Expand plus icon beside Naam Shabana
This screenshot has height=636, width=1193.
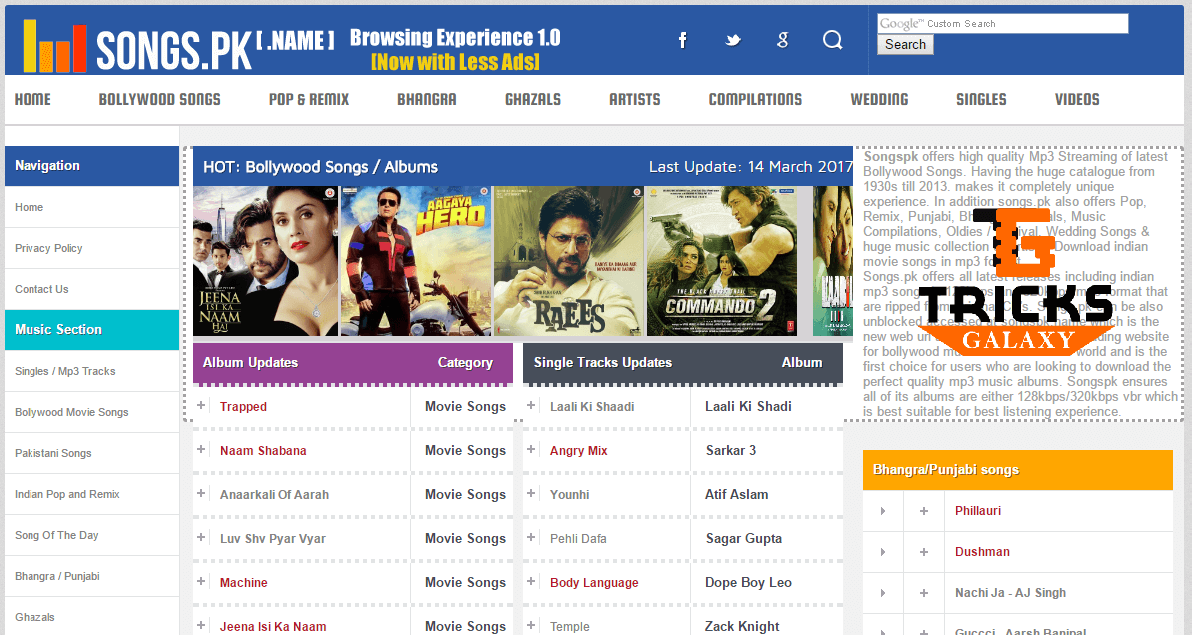[x=201, y=450]
